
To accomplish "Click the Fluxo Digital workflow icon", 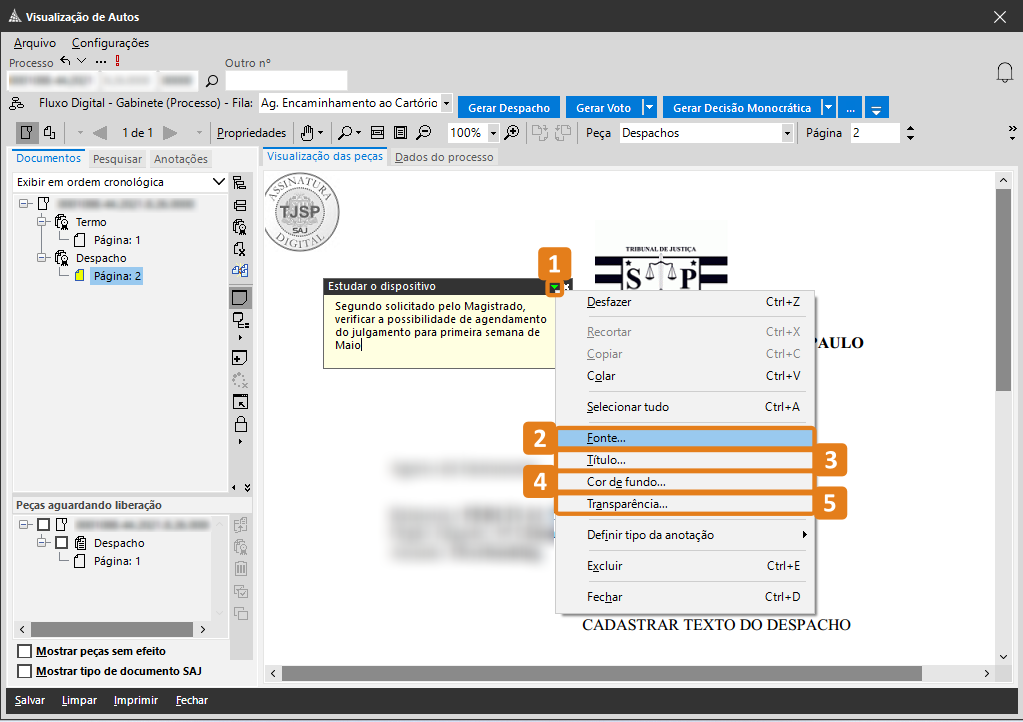I will coord(17,103).
